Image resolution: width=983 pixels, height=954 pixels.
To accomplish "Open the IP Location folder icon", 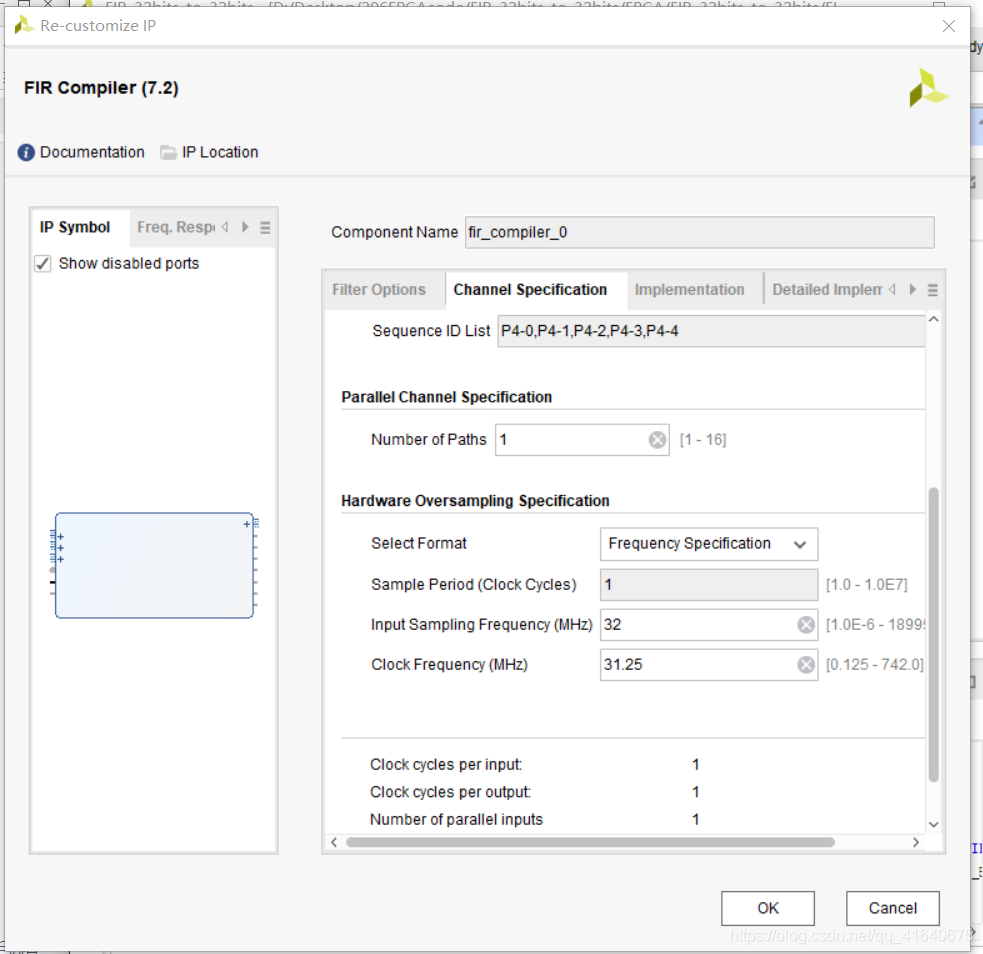I will point(168,152).
